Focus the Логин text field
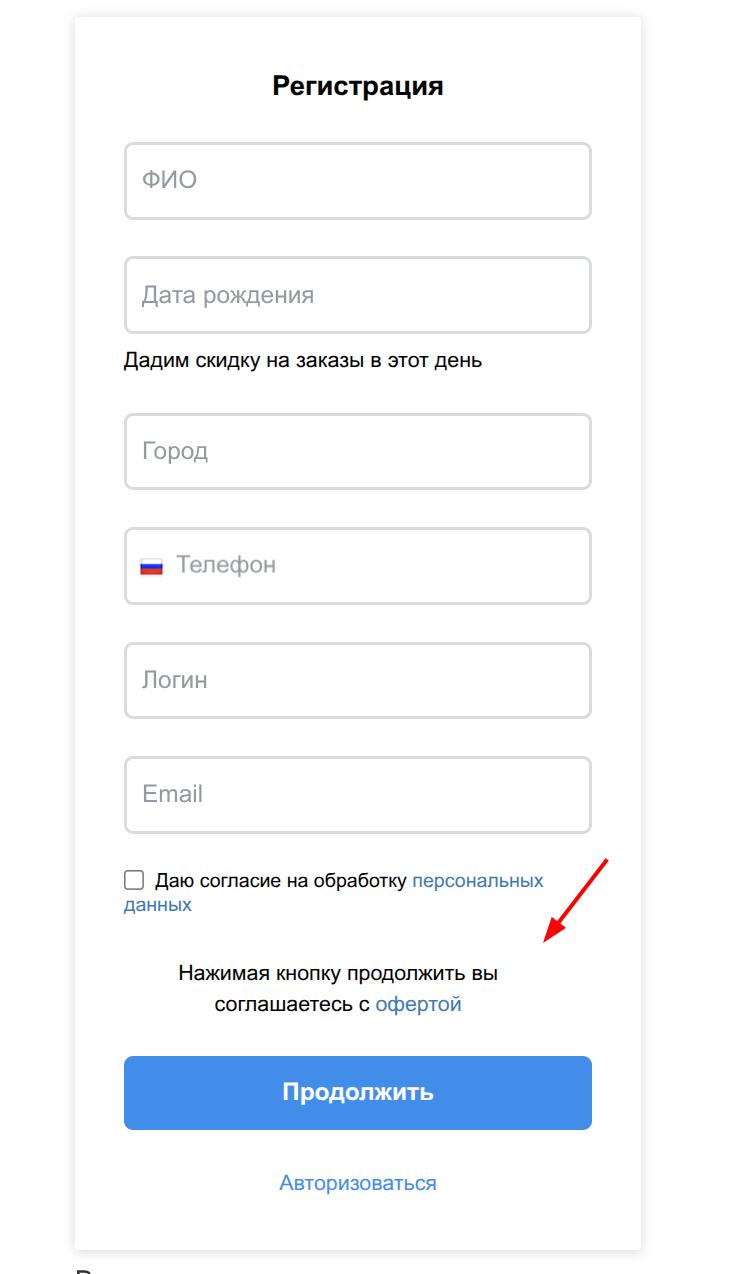 click(358, 680)
